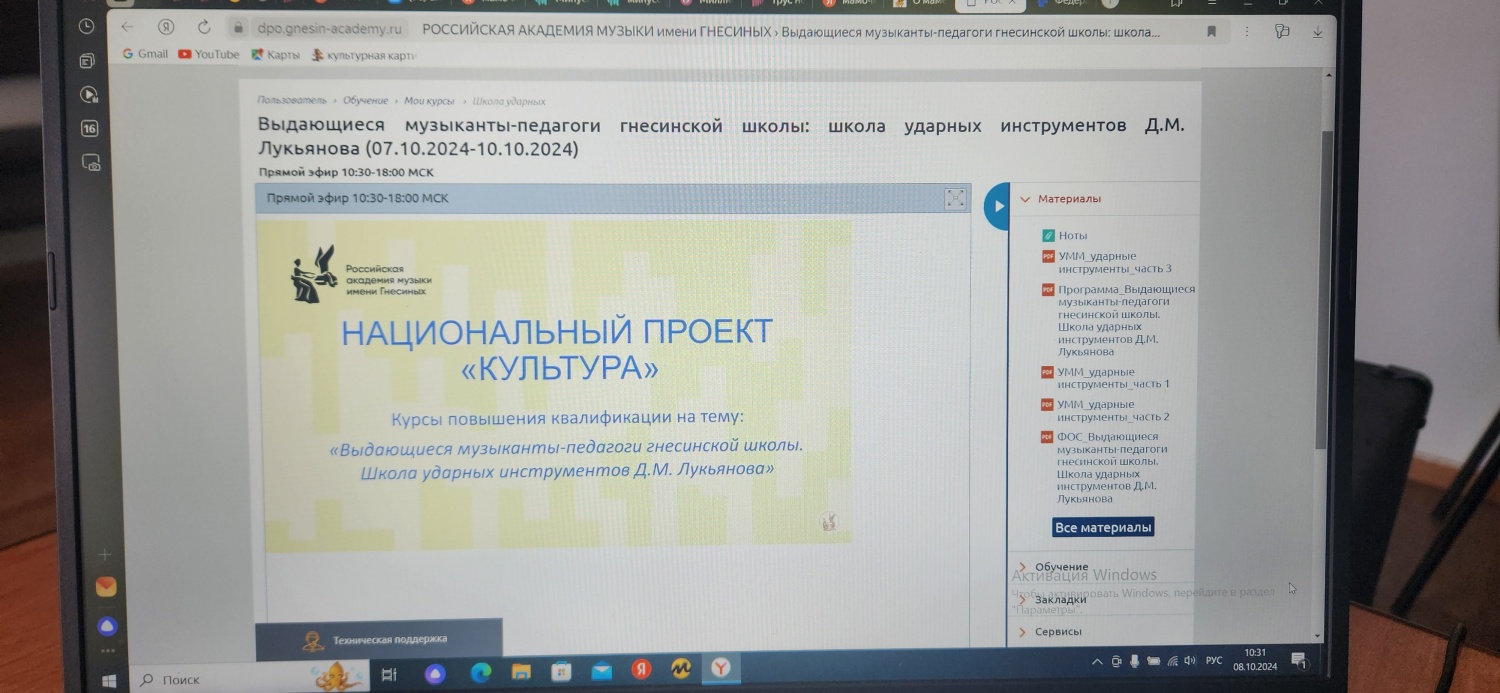1500x693 pixels.
Task: Open the Wi-Fi network tray icon
Action: click(1171, 661)
